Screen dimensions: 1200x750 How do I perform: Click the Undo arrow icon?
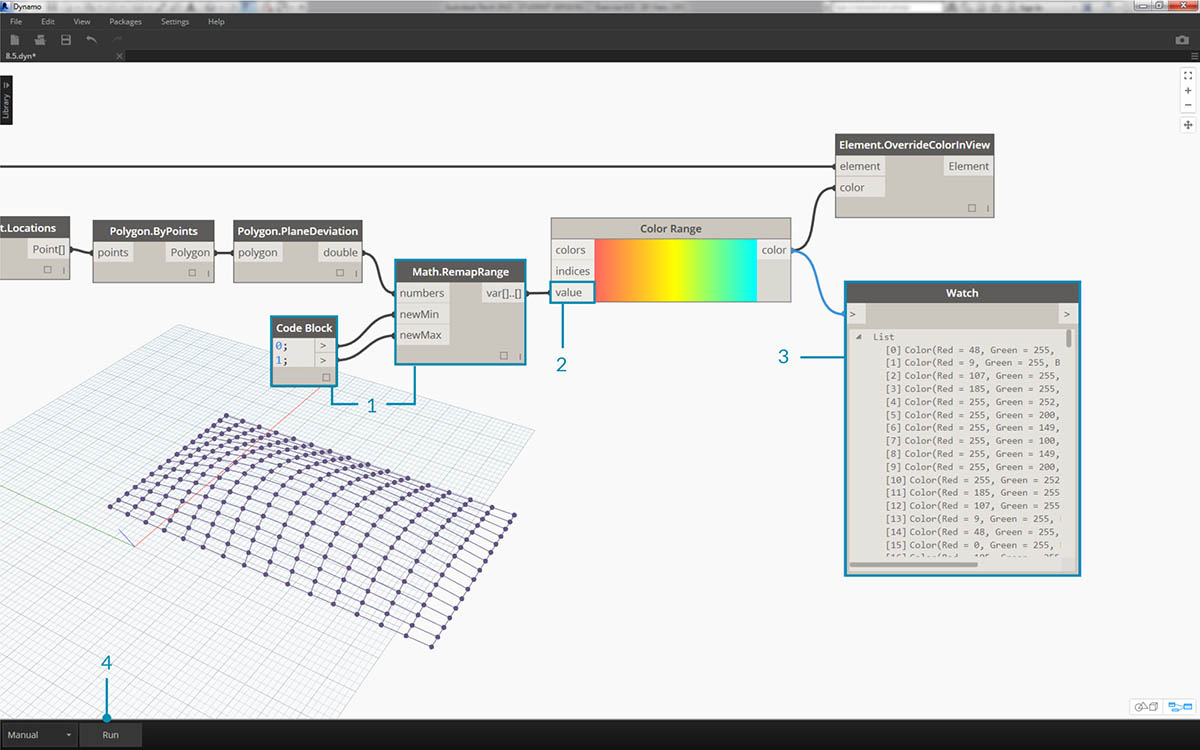[x=92, y=40]
